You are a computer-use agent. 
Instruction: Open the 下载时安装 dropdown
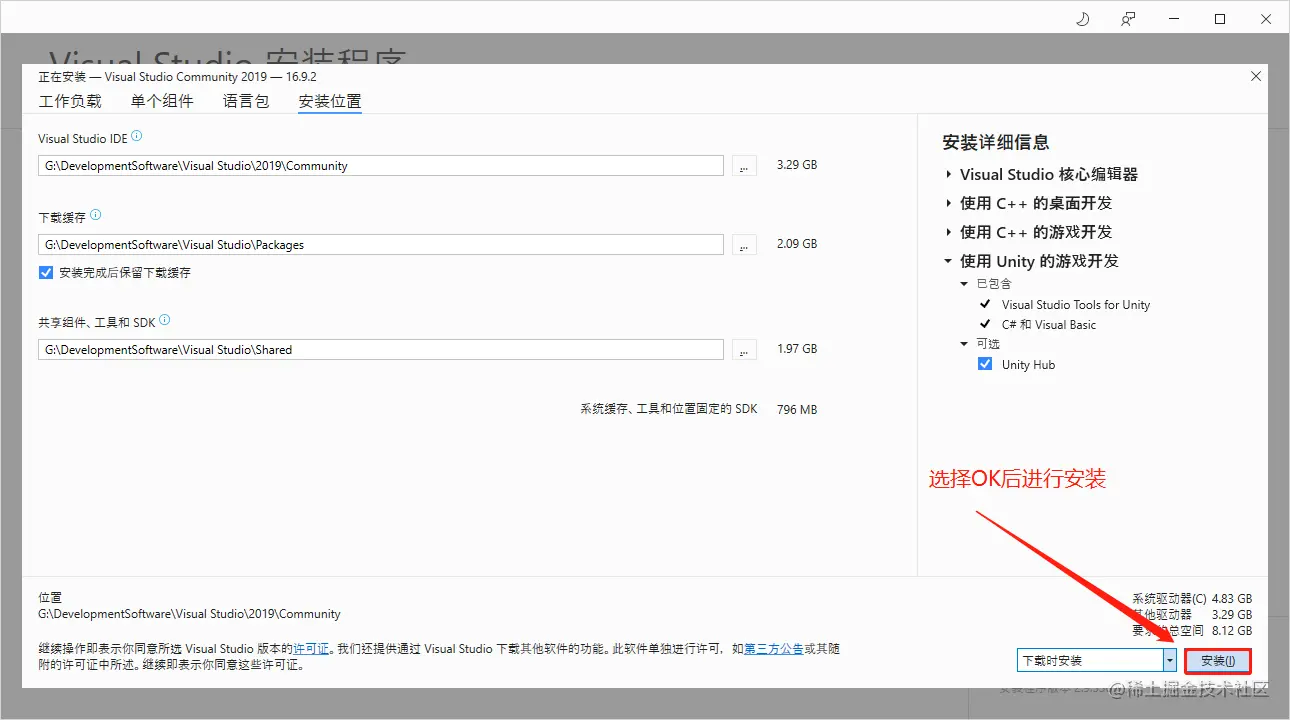coord(1097,660)
